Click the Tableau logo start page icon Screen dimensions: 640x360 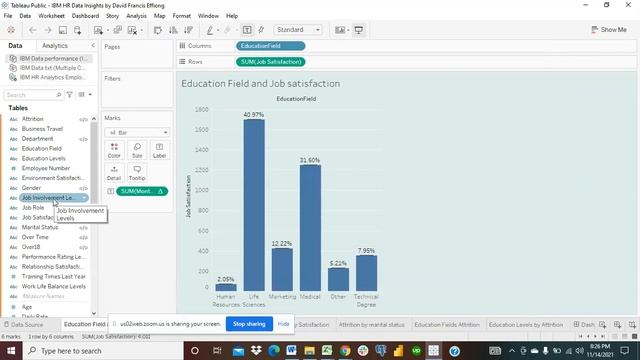[11, 30]
